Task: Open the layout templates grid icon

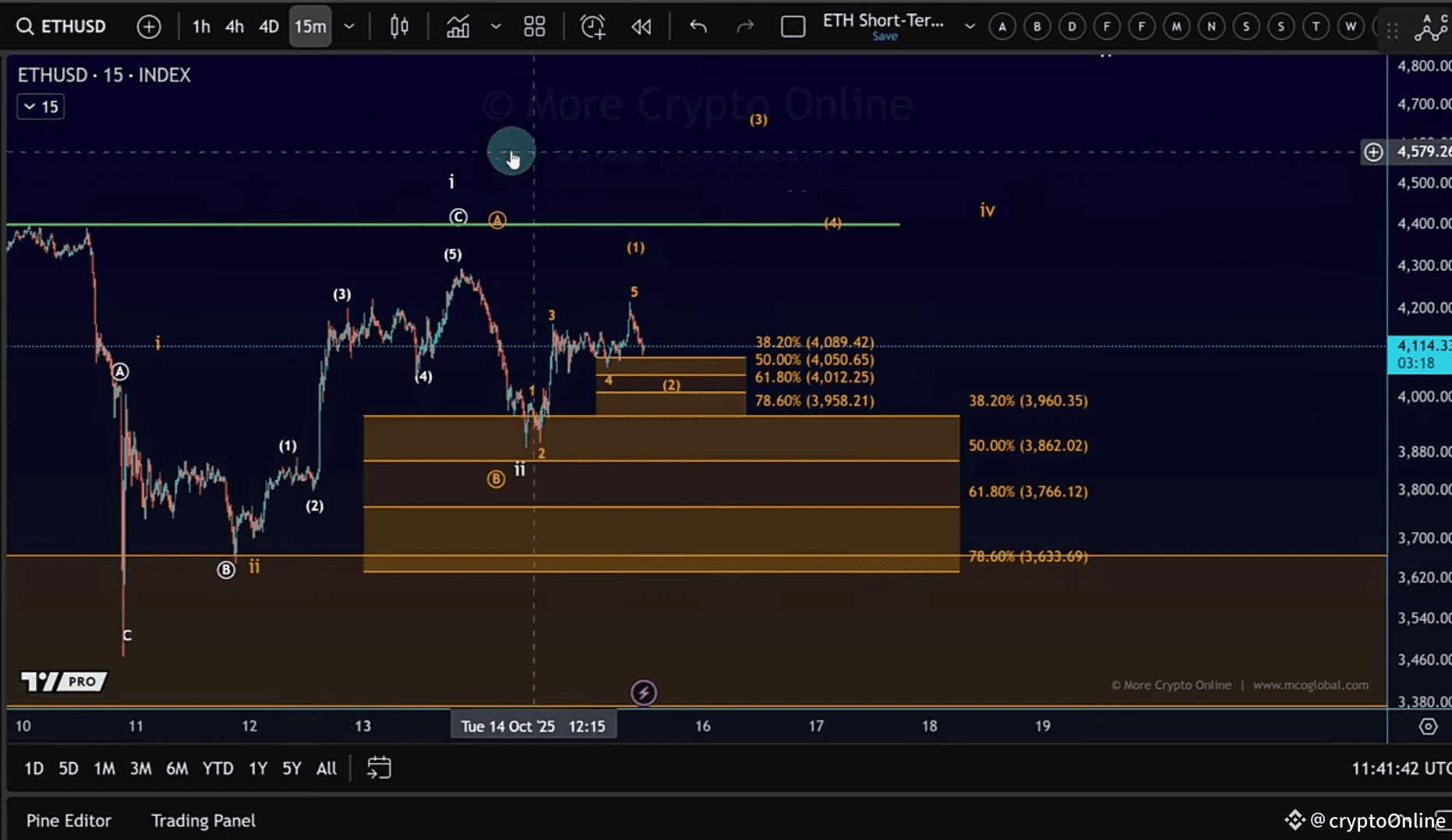Action: (x=535, y=26)
